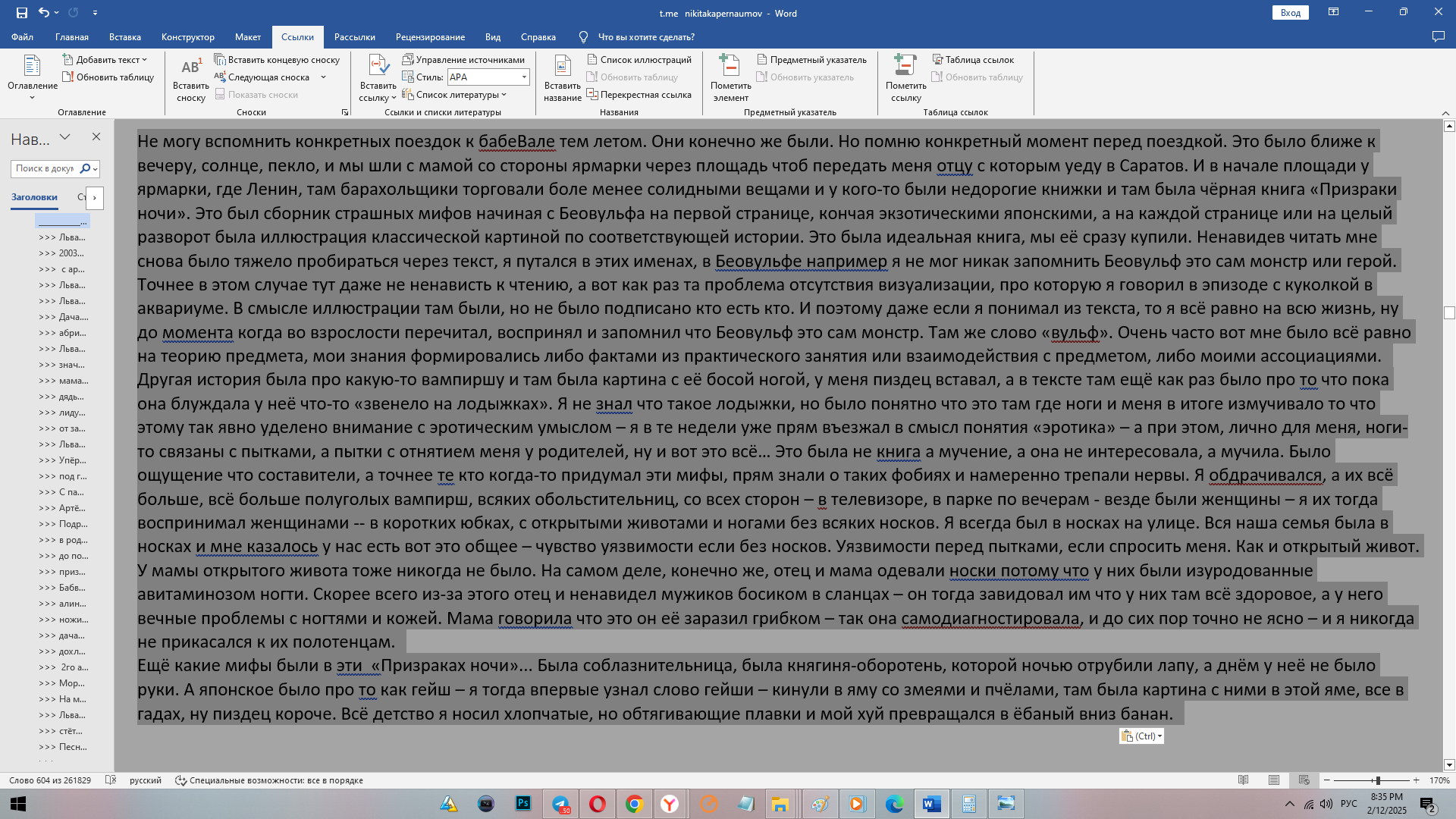1456x819 pixels.
Task: Open Photoshop from the taskbar
Action: (522, 804)
